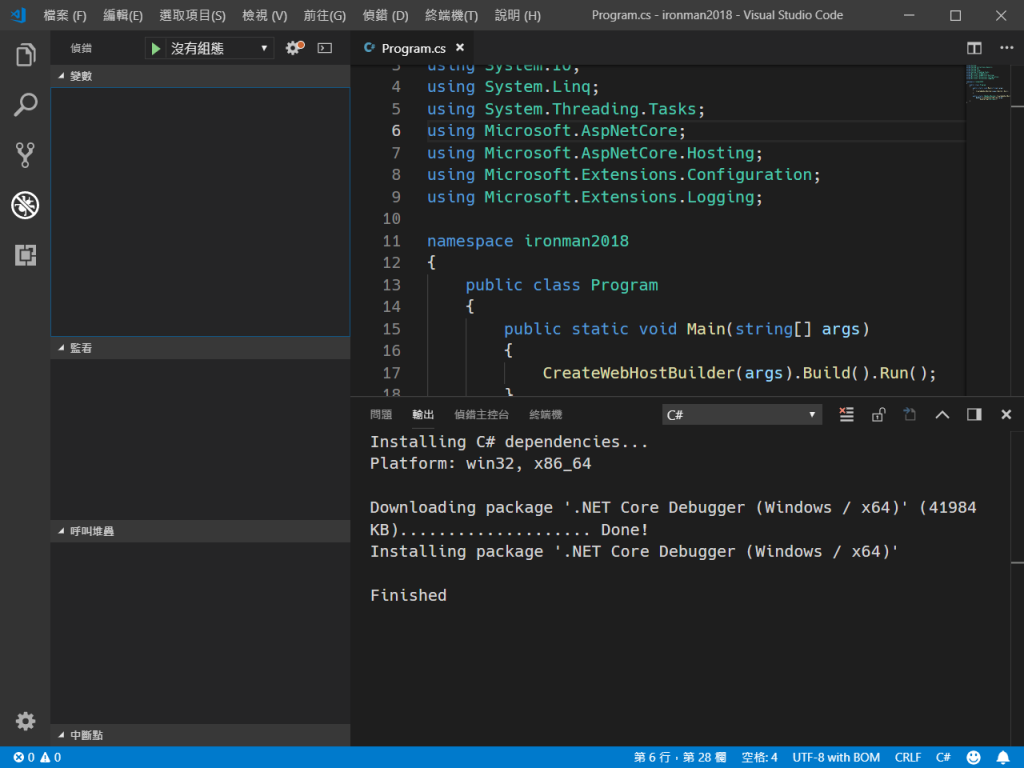
Task: Close the Program.cs editor tab
Action: (x=460, y=47)
